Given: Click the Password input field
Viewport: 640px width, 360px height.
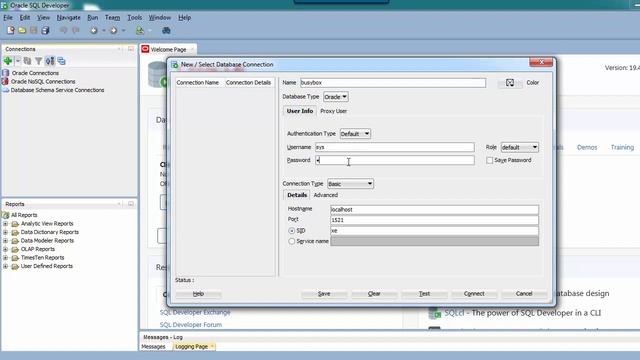Looking at the screenshot, I should click(394, 160).
